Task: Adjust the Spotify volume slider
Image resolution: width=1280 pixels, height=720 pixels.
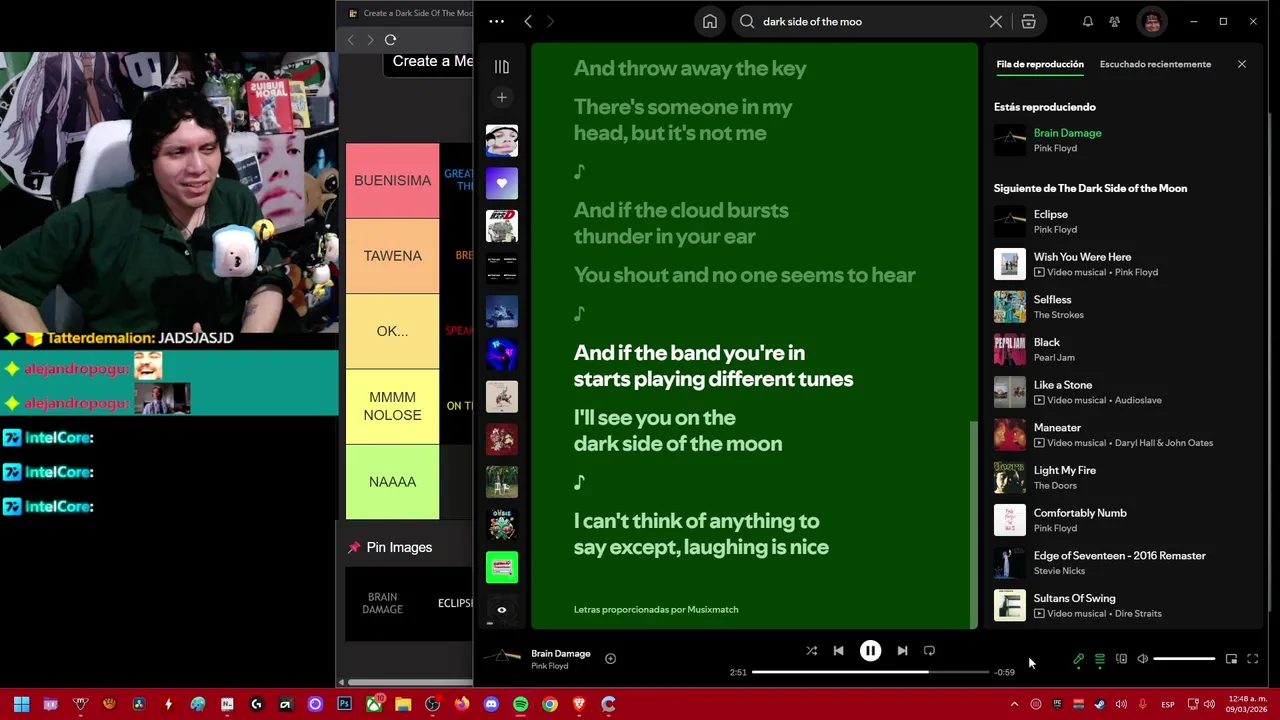Action: (1185, 659)
